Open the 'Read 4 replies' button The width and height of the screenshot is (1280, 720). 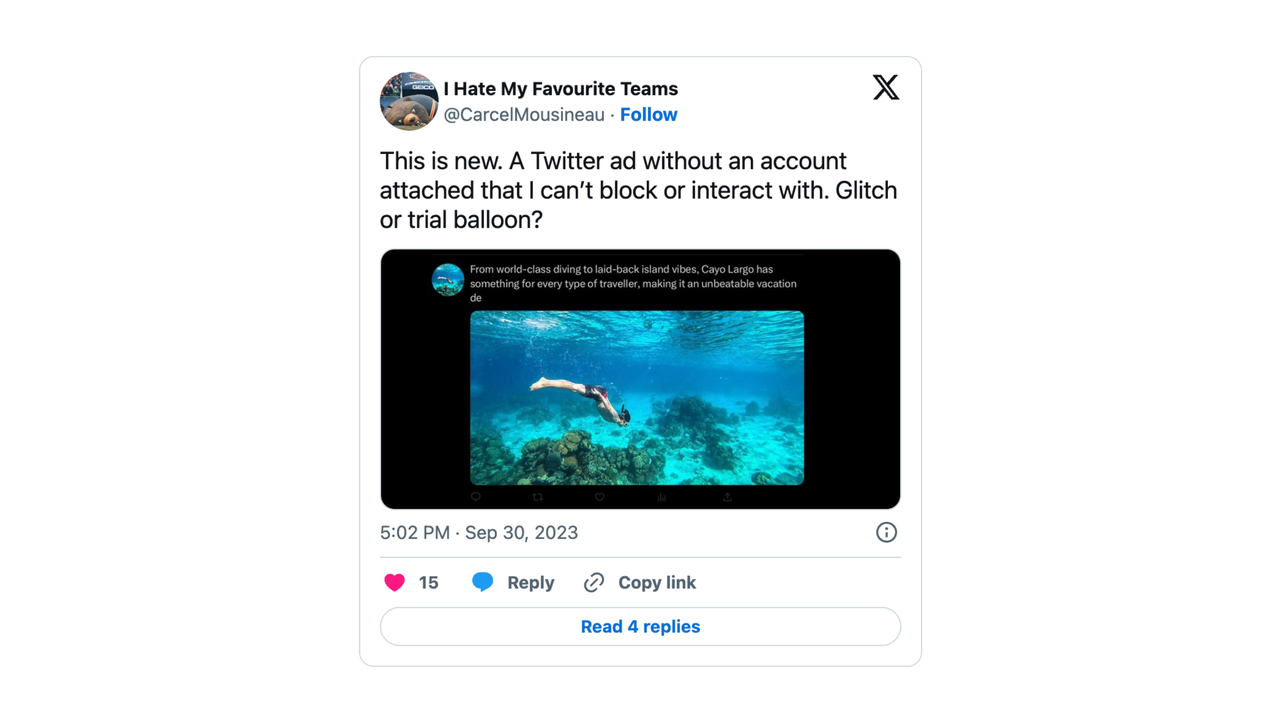coord(640,627)
